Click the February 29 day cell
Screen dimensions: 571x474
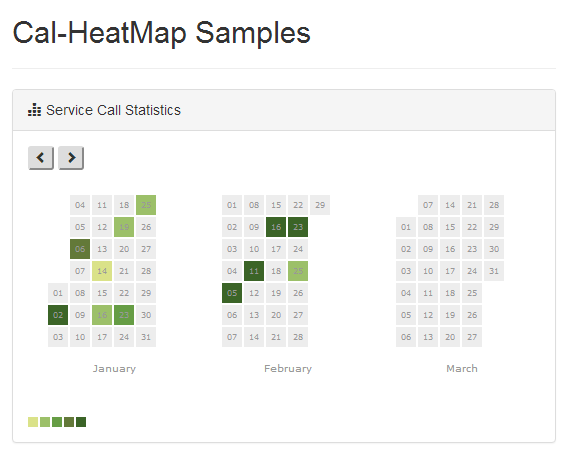tap(320, 205)
